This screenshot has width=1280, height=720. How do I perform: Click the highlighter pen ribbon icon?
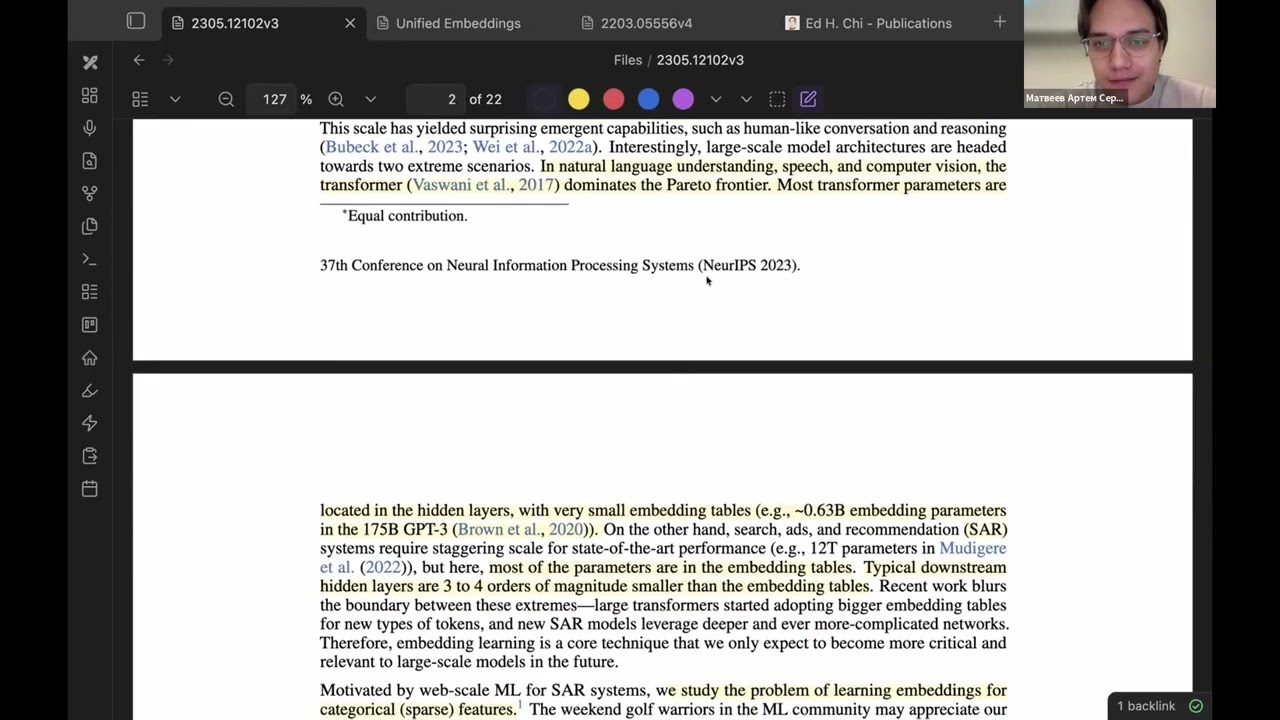pos(90,390)
